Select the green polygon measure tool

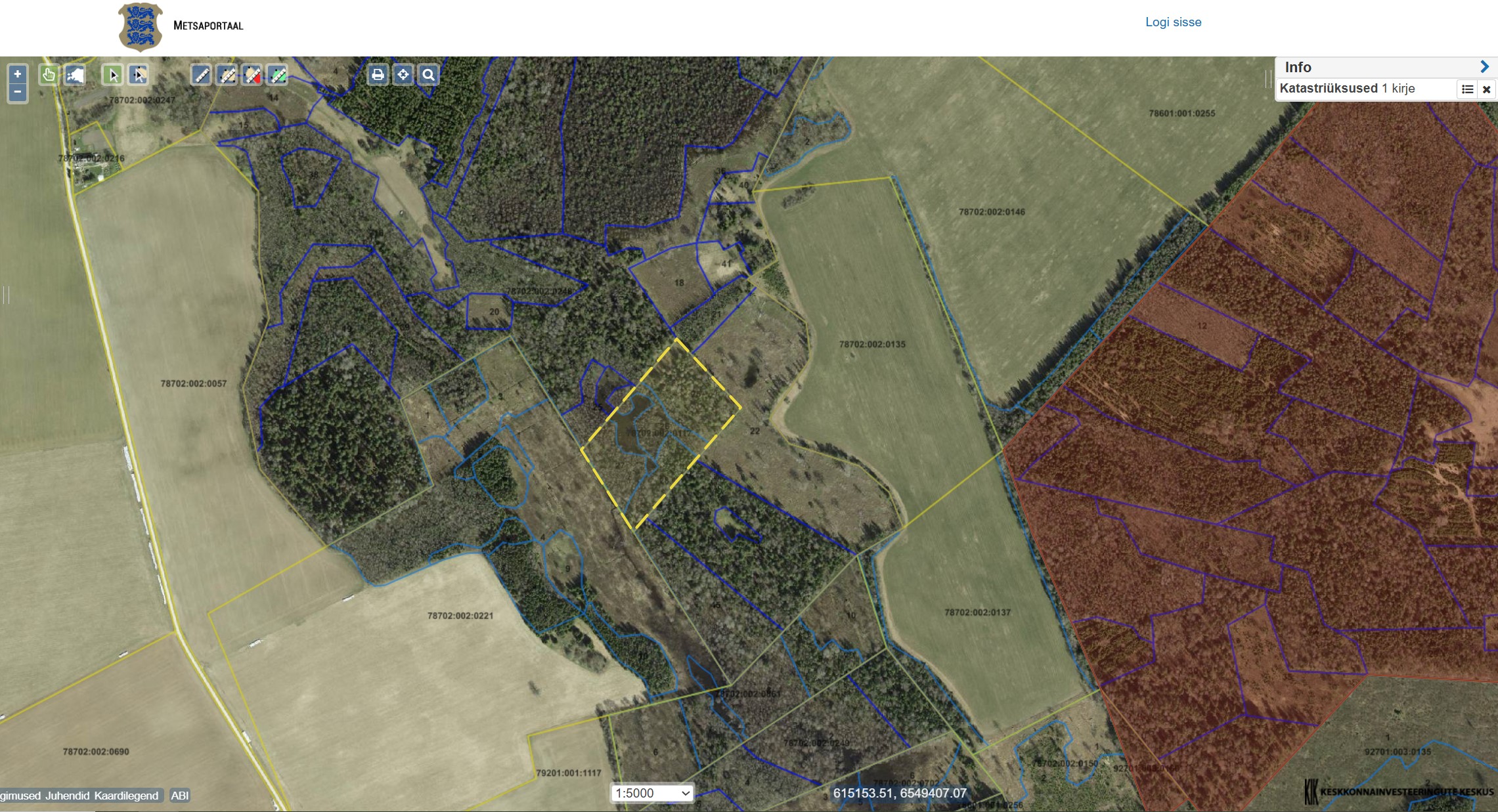click(278, 75)
